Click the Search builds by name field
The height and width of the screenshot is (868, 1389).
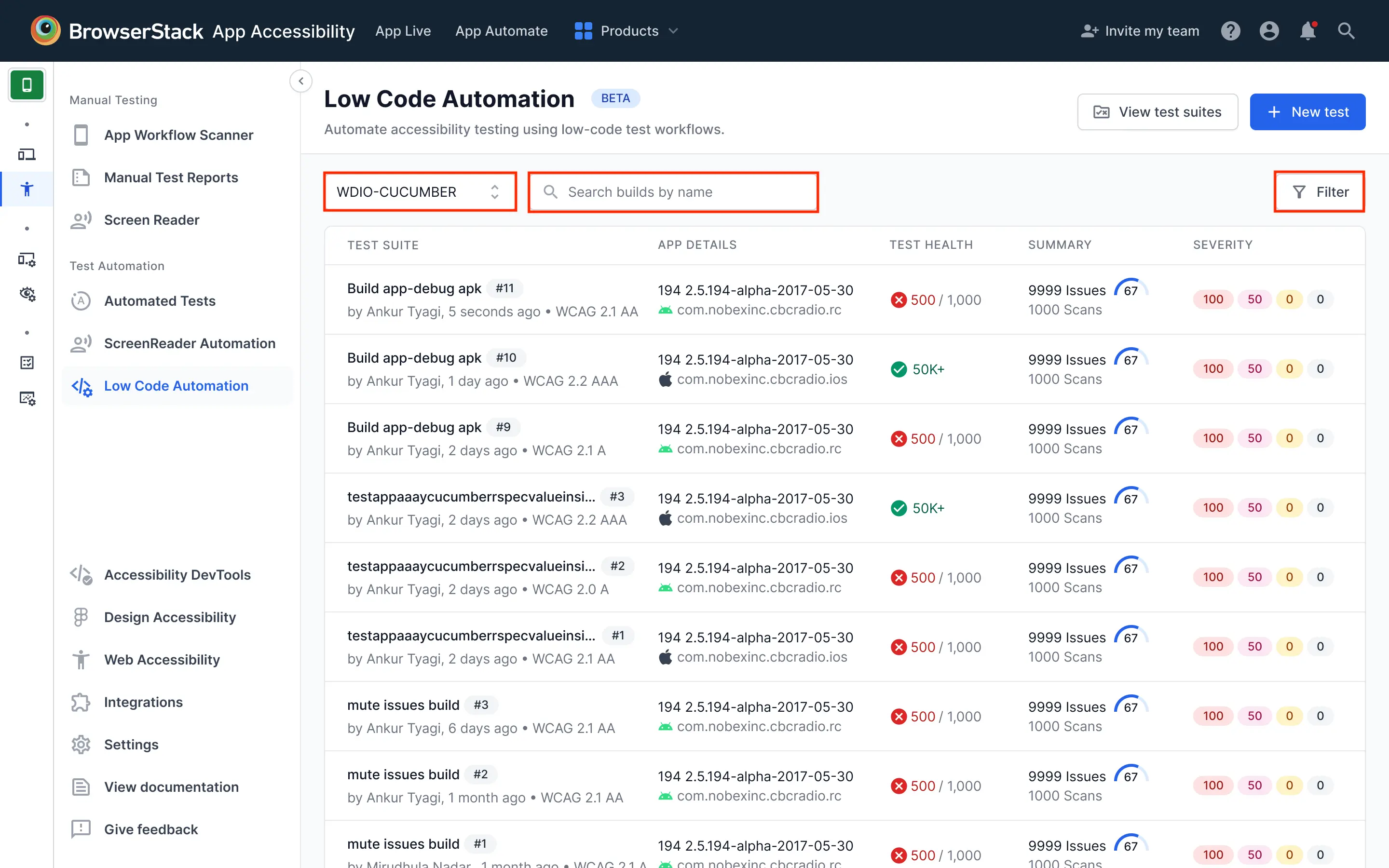[x=673, y=192]
